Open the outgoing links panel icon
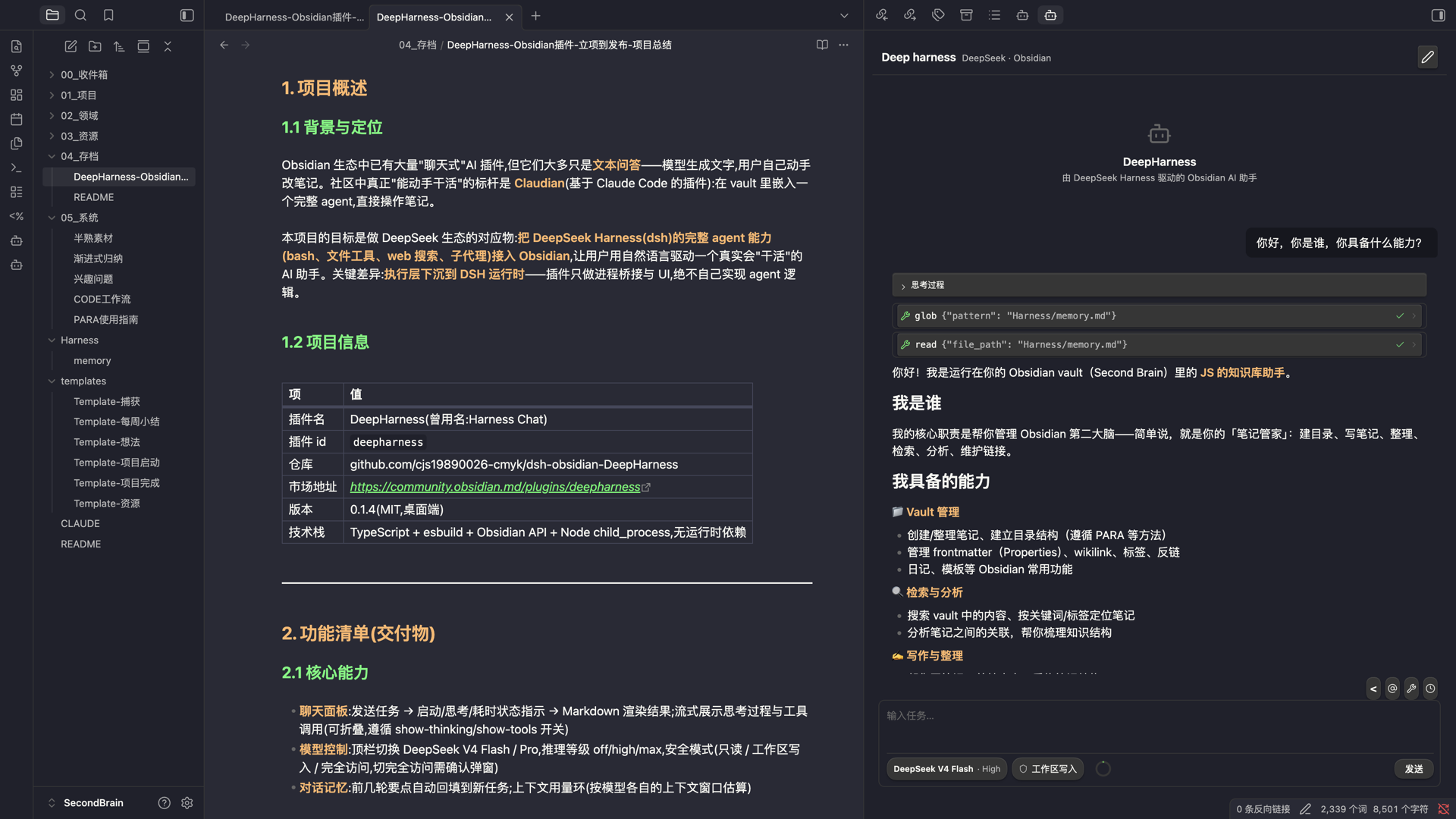1456x819 pixels. pyautogui.click(x=910, y=15)
